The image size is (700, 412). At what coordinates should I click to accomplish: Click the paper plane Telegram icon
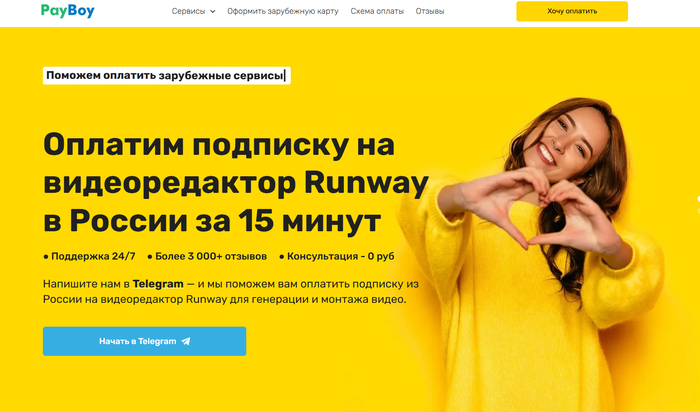point(186,341)
